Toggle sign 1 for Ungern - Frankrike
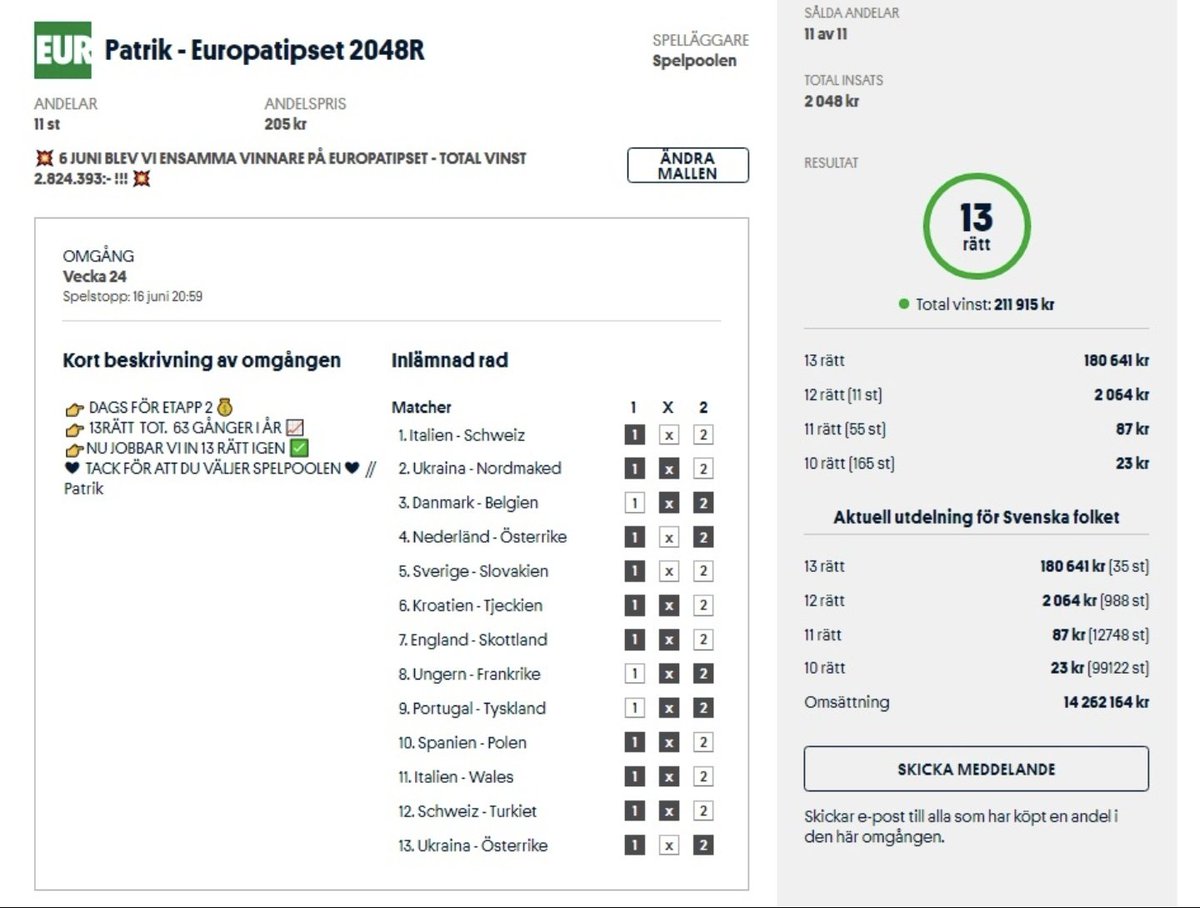The width and height of the screenshot is (1200, 908). point(634,674)
